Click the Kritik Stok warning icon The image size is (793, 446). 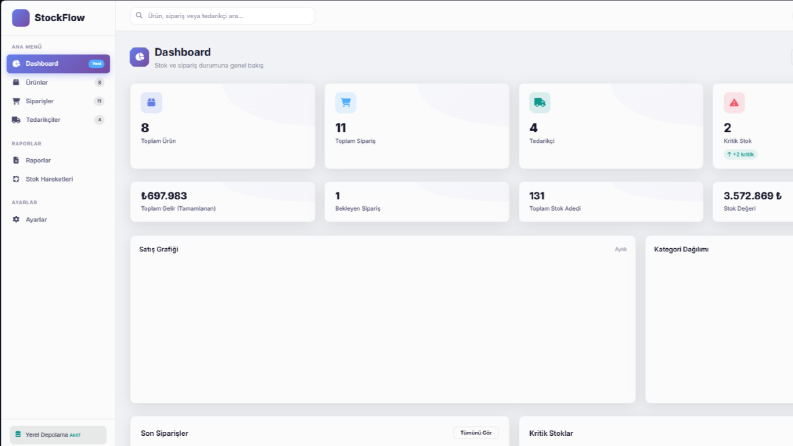734,103
